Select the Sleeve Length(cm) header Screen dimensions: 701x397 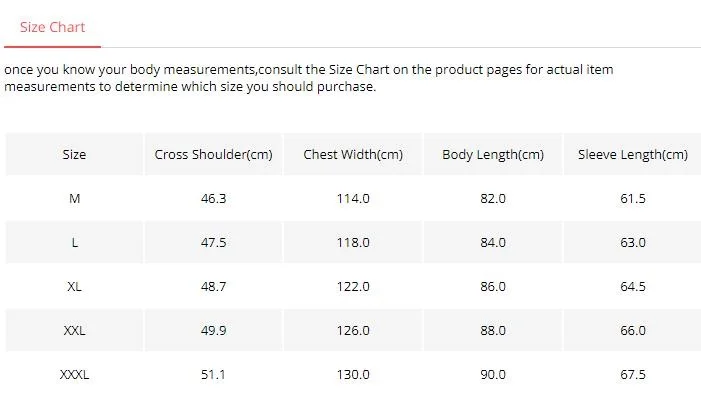pyautogui.click(x=633, y=155)
